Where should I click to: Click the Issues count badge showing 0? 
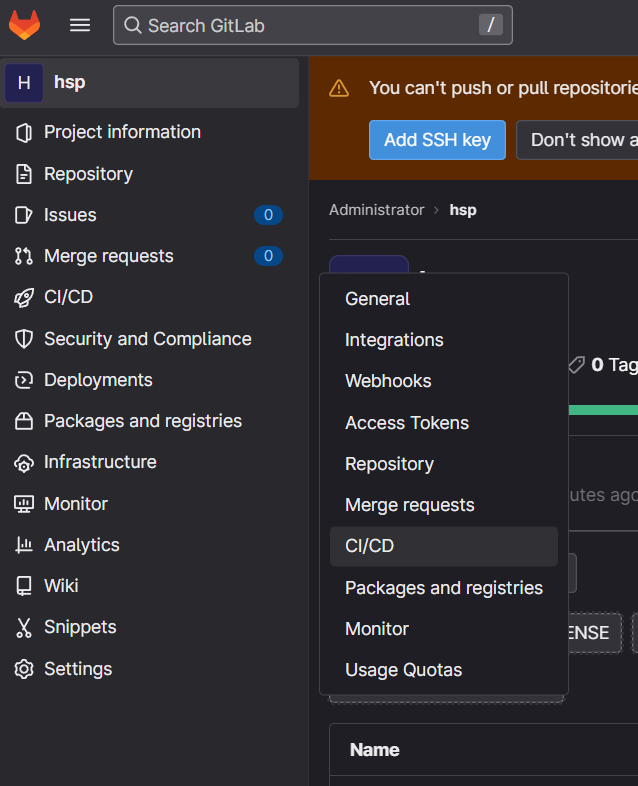coord(268,215)
